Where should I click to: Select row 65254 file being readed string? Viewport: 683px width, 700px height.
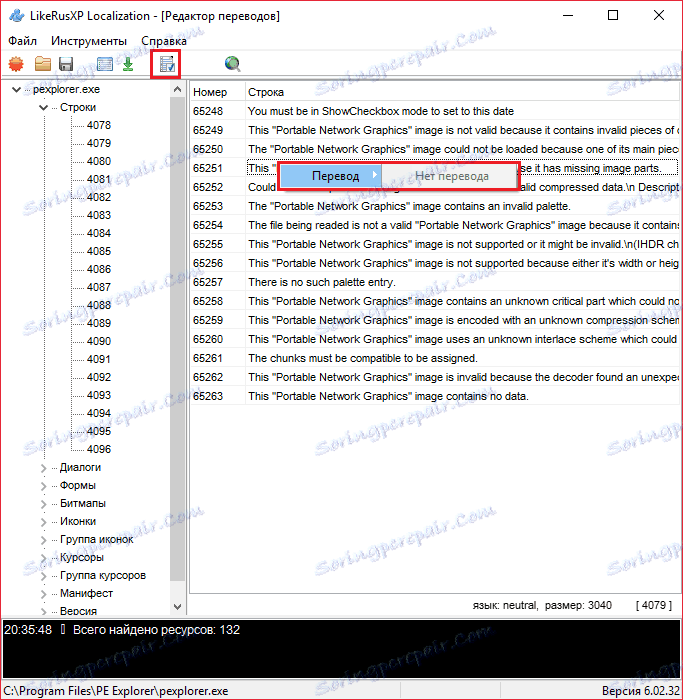[x=435, y=225]
